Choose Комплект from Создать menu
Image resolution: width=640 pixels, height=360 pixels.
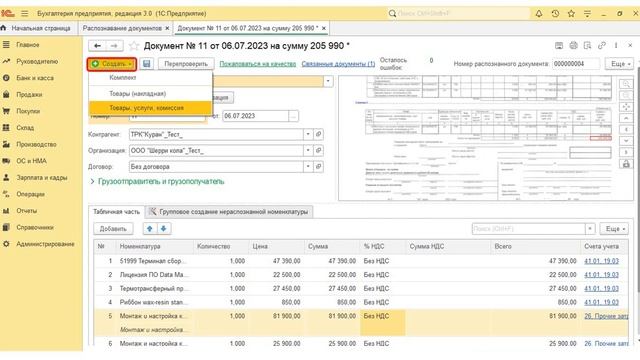122,77
